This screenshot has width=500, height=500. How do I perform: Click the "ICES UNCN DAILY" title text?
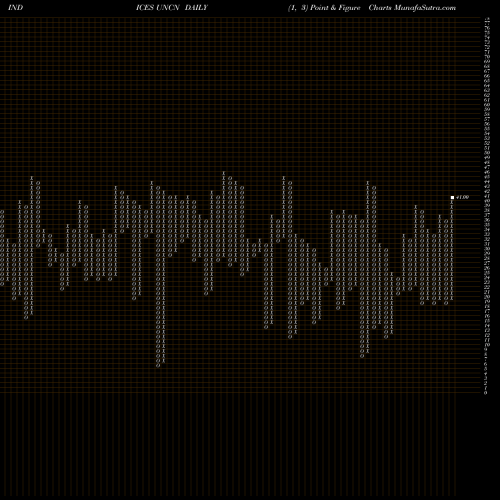click(x=172, y=8)
